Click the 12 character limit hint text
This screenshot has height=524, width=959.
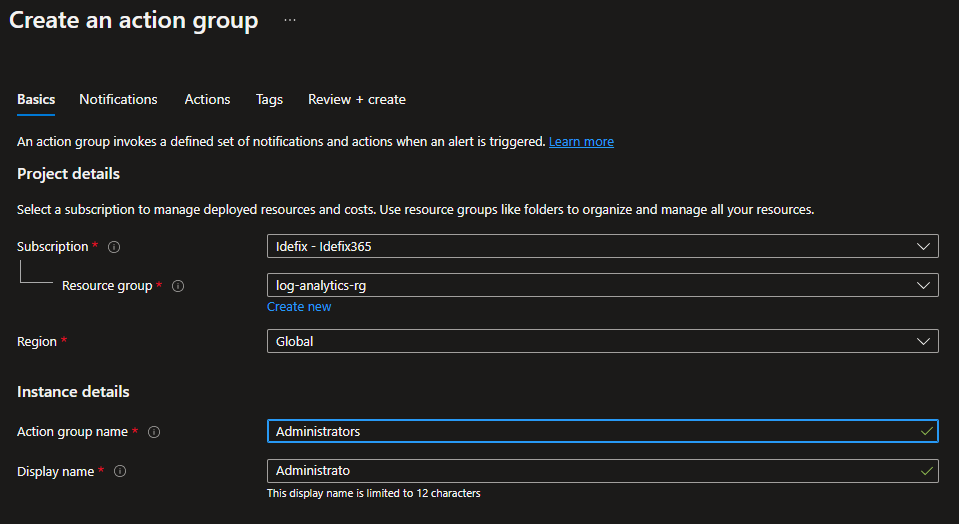click(374, 493)
